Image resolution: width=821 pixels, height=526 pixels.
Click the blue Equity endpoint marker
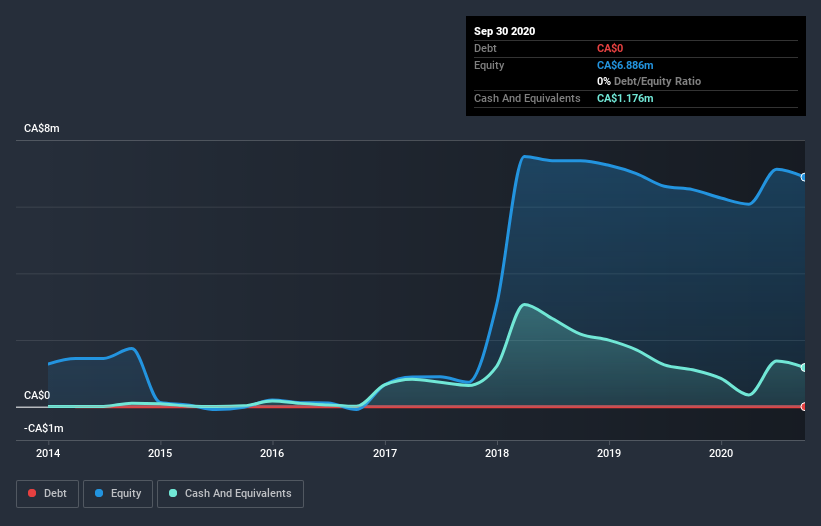pyautogui.click(x=804, y=177)
